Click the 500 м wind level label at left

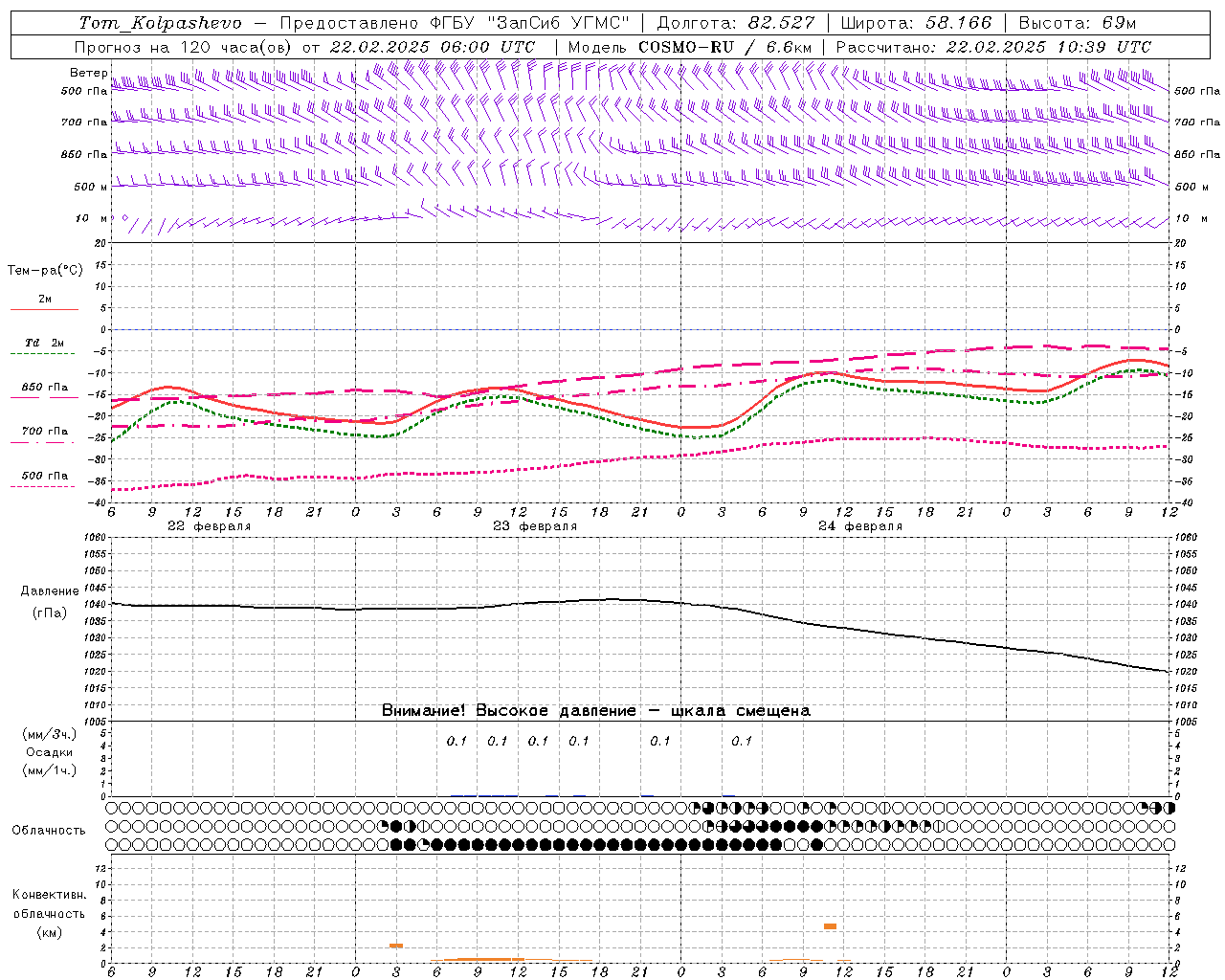click(x=92, y=188)
